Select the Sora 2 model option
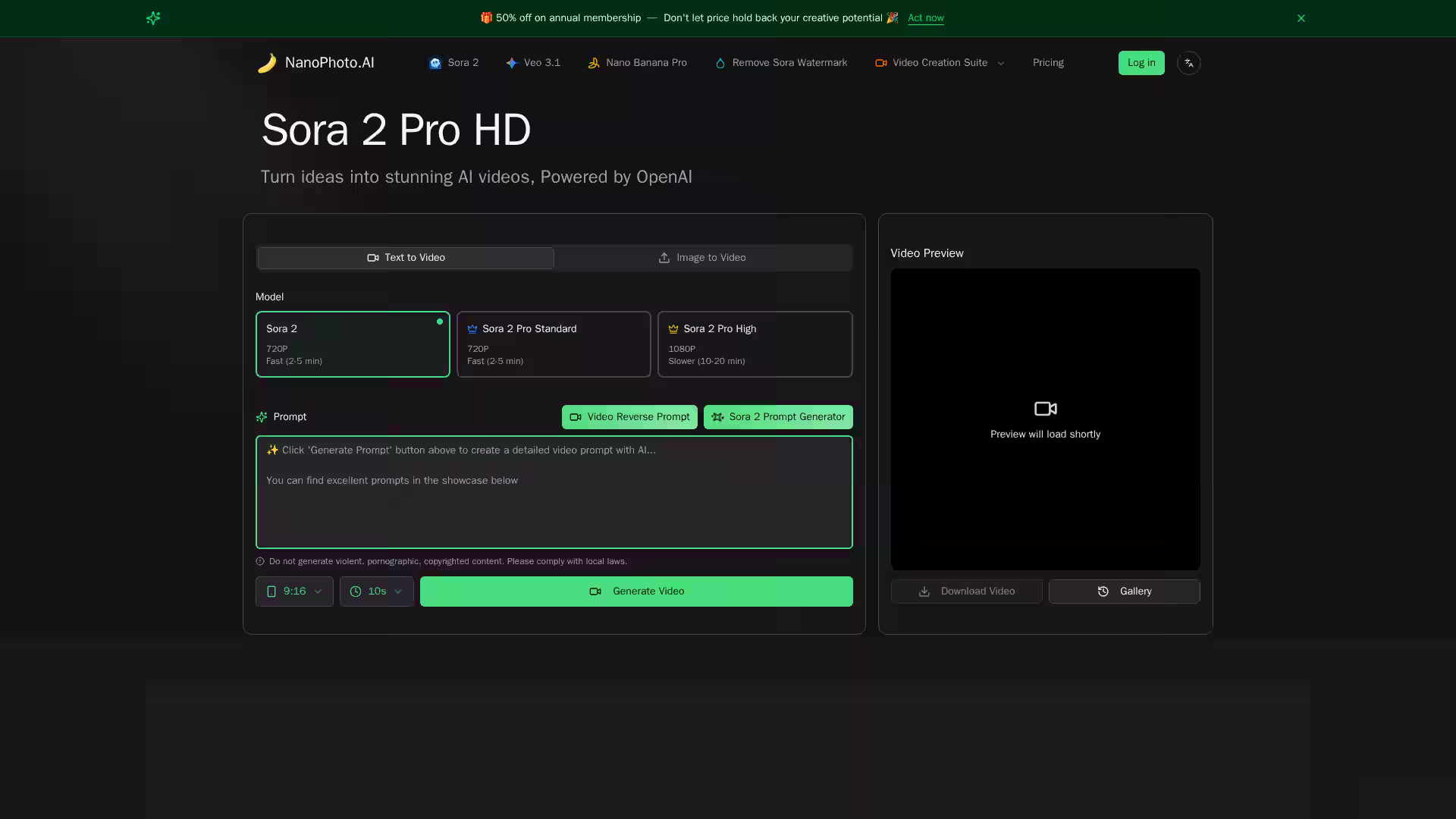1456x819 pixels. tap(353, 344)
